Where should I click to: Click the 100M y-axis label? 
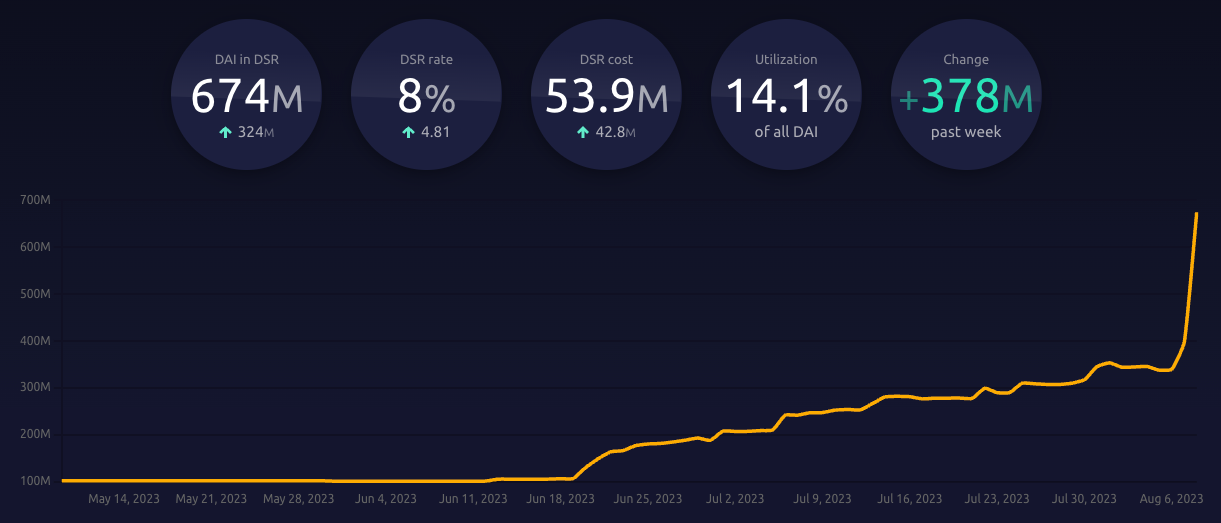click(x=35, y=481)
